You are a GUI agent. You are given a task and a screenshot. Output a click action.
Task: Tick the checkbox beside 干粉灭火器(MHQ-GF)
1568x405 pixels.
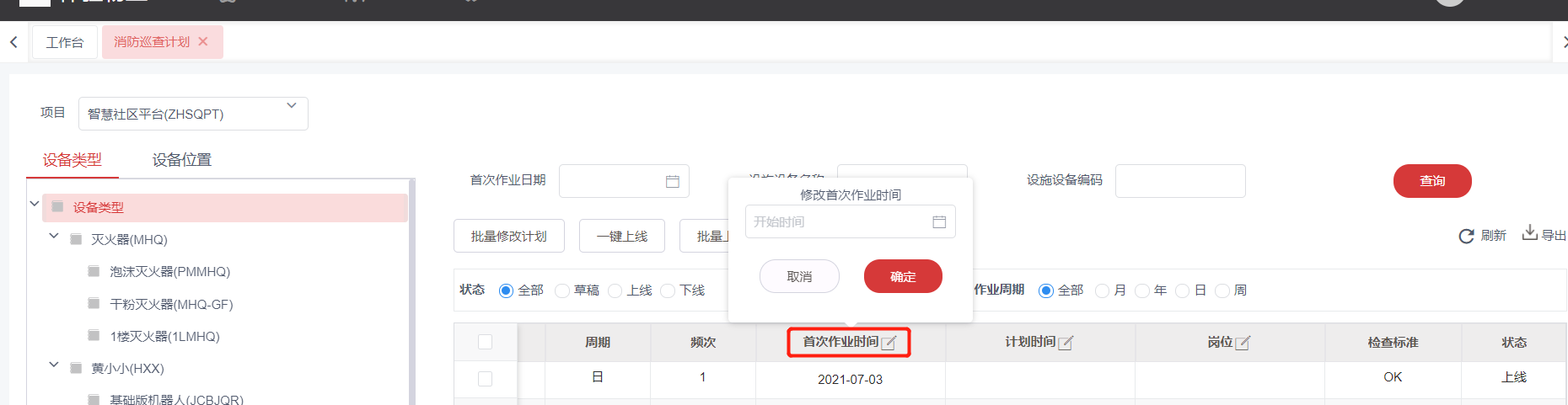pyautogui.click(x=94, y=303)
